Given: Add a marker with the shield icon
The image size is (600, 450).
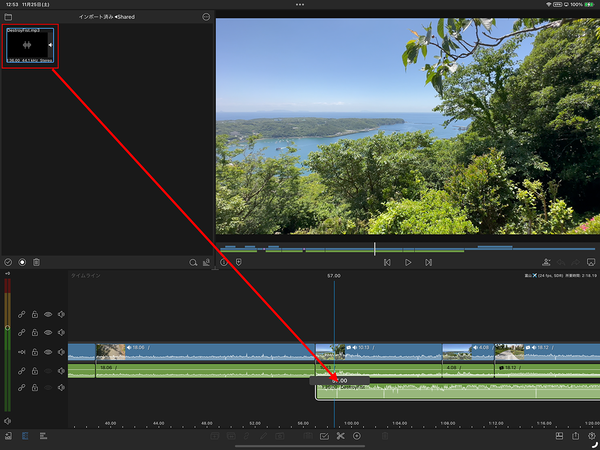Looking at the screenshot, I should click(238, 262).
